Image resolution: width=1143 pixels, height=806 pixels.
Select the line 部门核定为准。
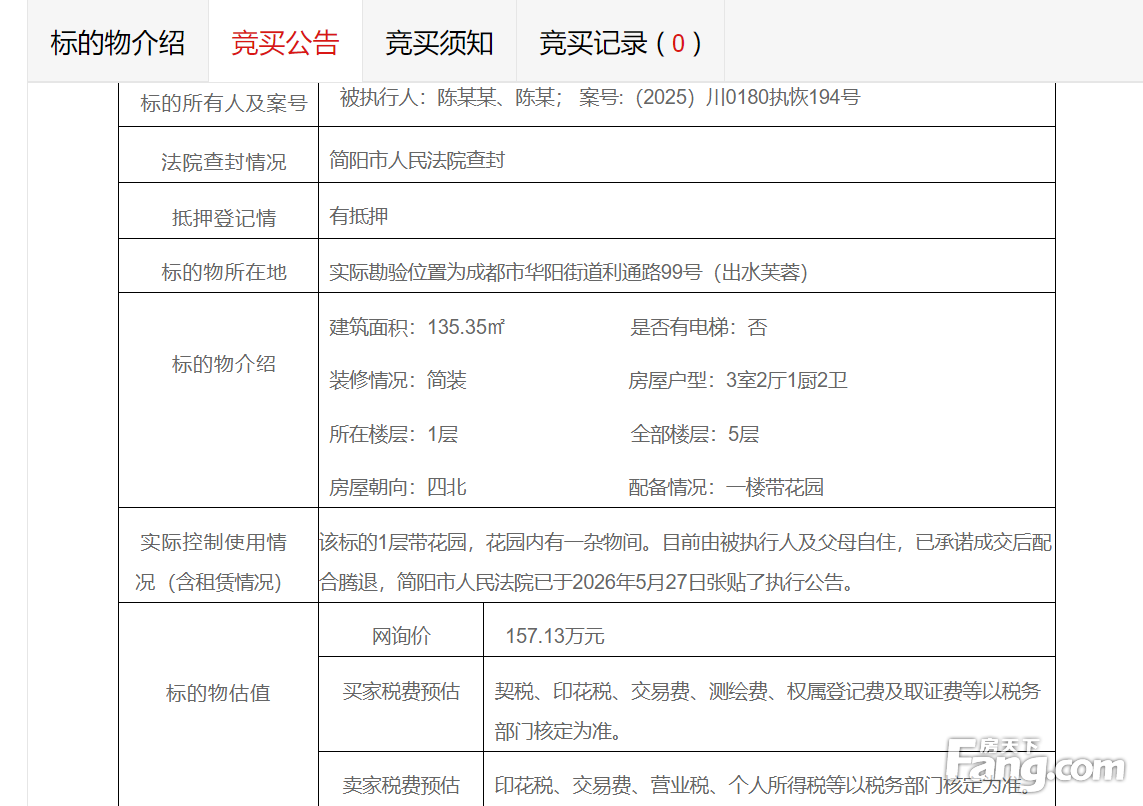tap(559, 730)
